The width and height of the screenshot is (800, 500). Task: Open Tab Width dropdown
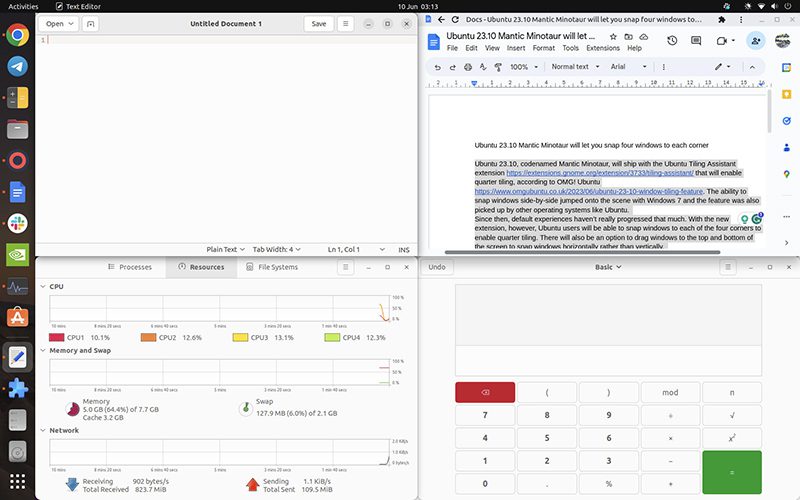[277, 249]
